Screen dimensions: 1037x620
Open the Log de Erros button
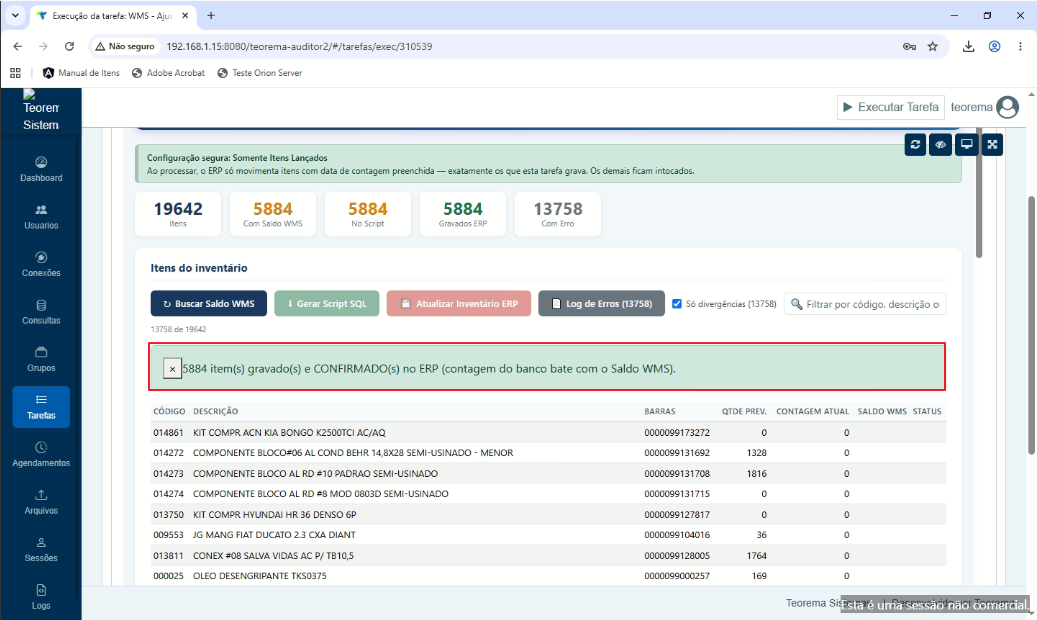coord(601,304)
